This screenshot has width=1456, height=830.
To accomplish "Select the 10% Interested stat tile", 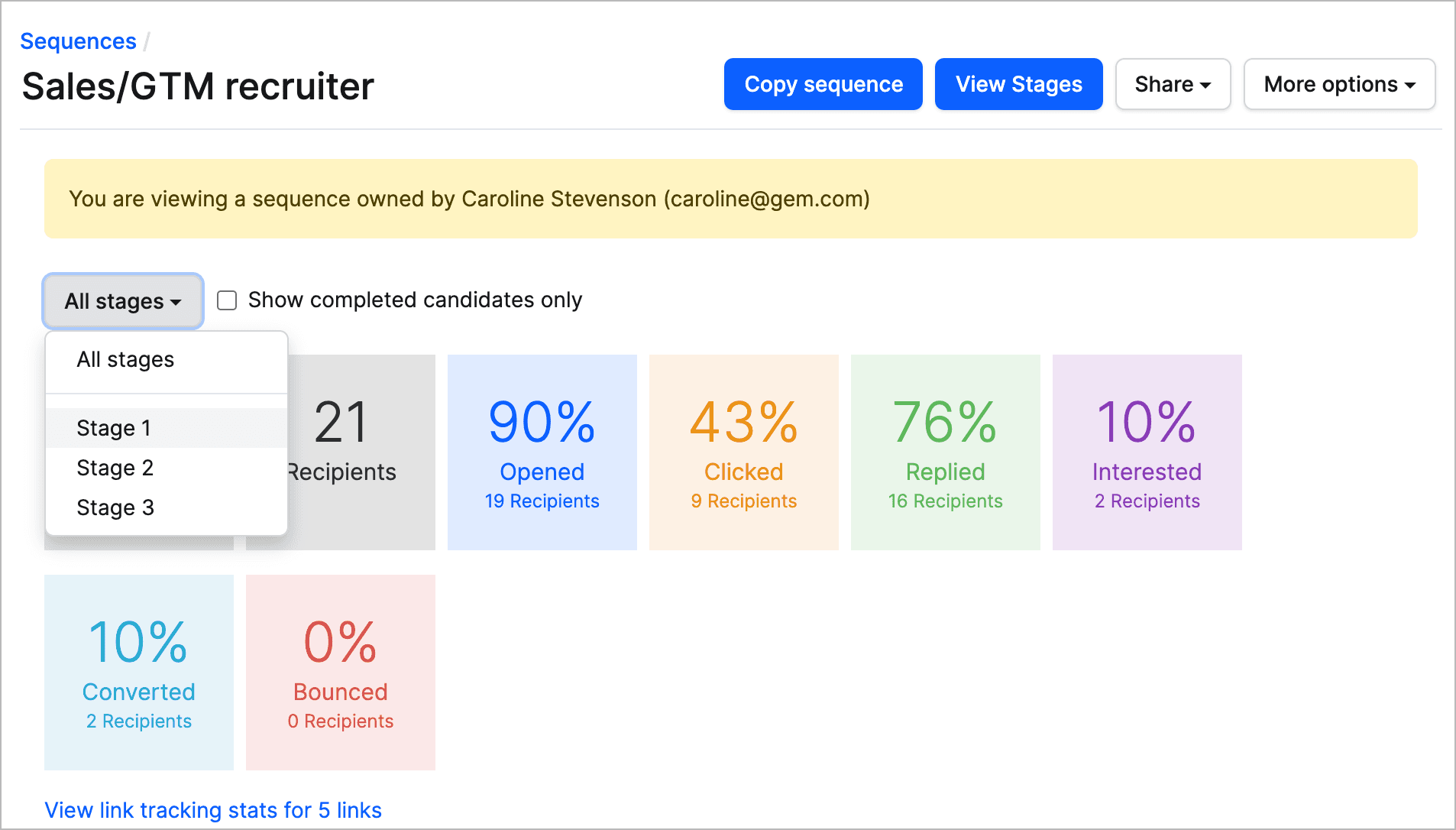I will [1147, 451].
